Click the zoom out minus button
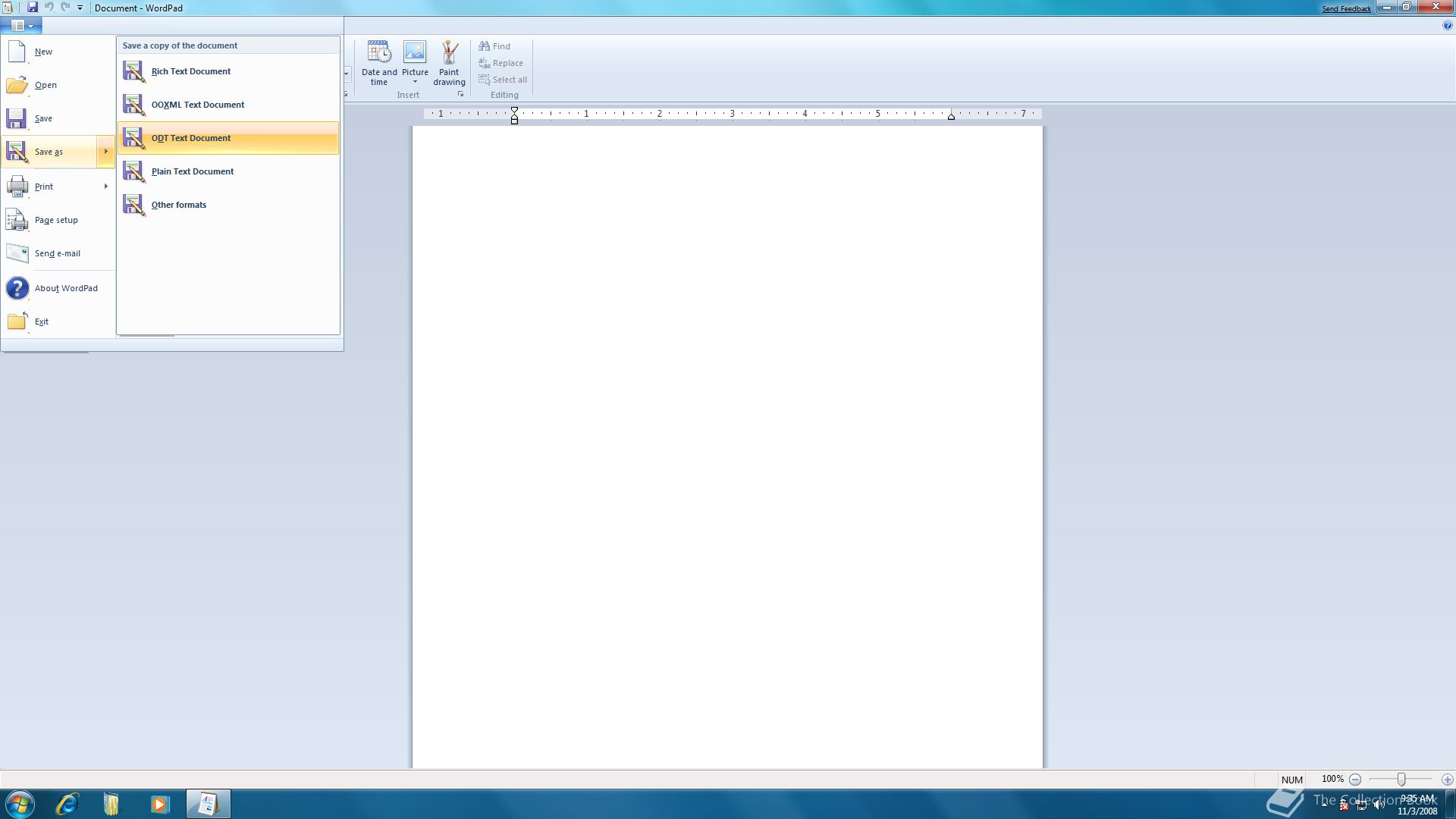Screen dimensions: 1456x819 coord(1355,780)
